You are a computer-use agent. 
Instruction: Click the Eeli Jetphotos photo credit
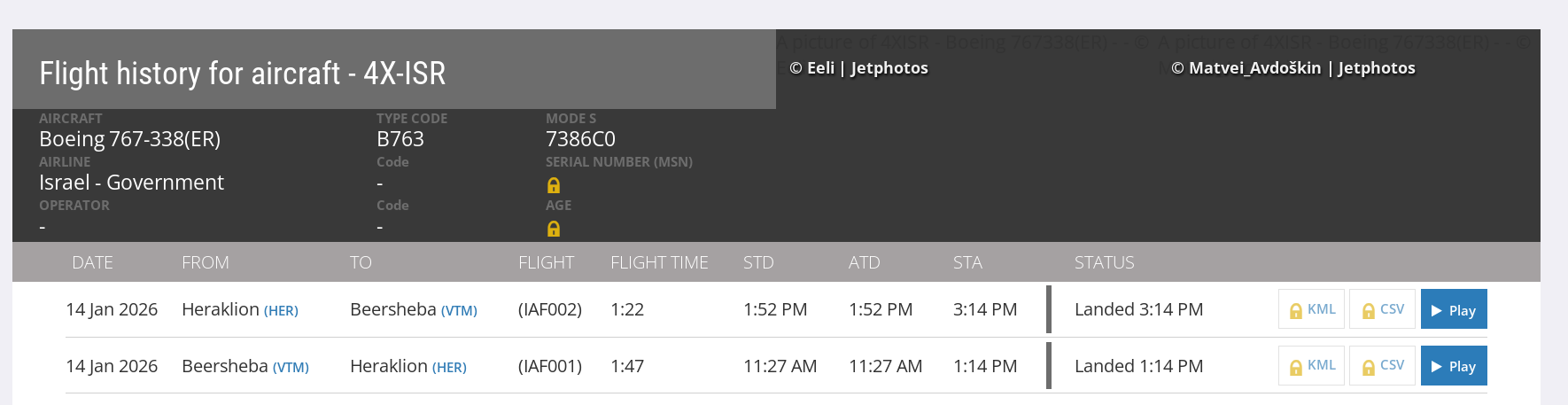[x=858, y=68]
